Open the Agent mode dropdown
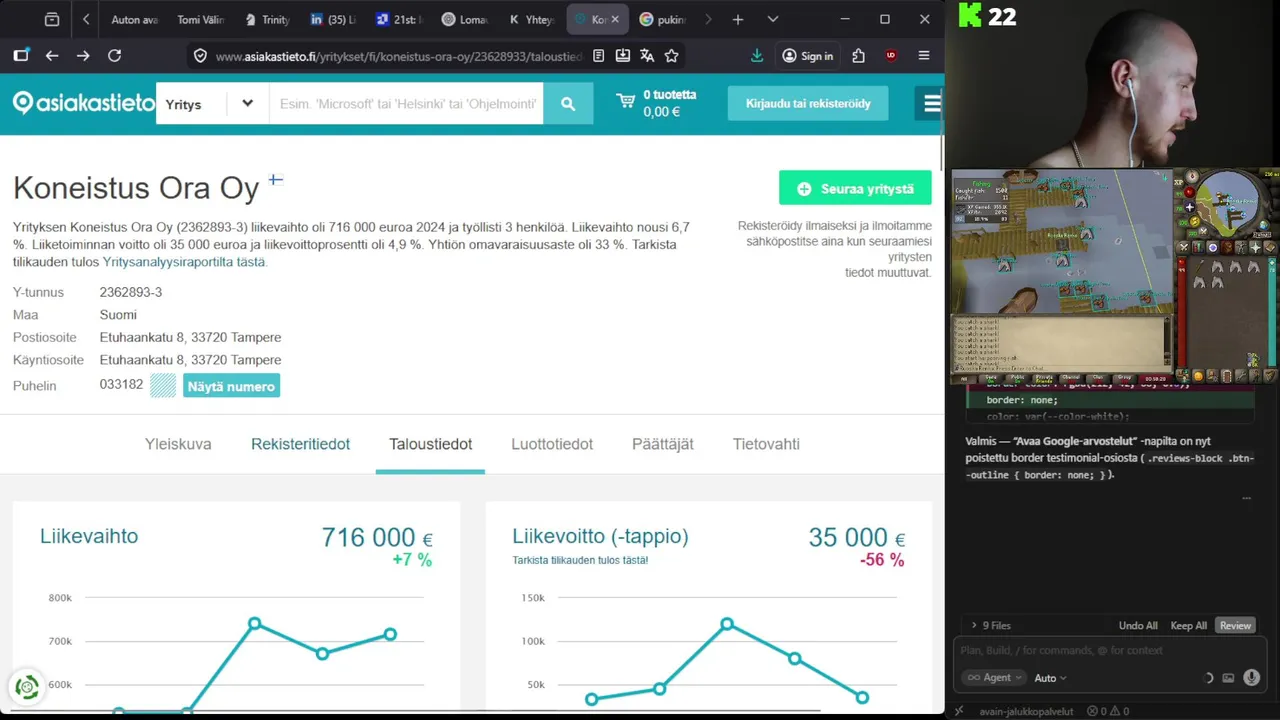Viewport: 1280px width, 720px height. (x=994, y=678)
